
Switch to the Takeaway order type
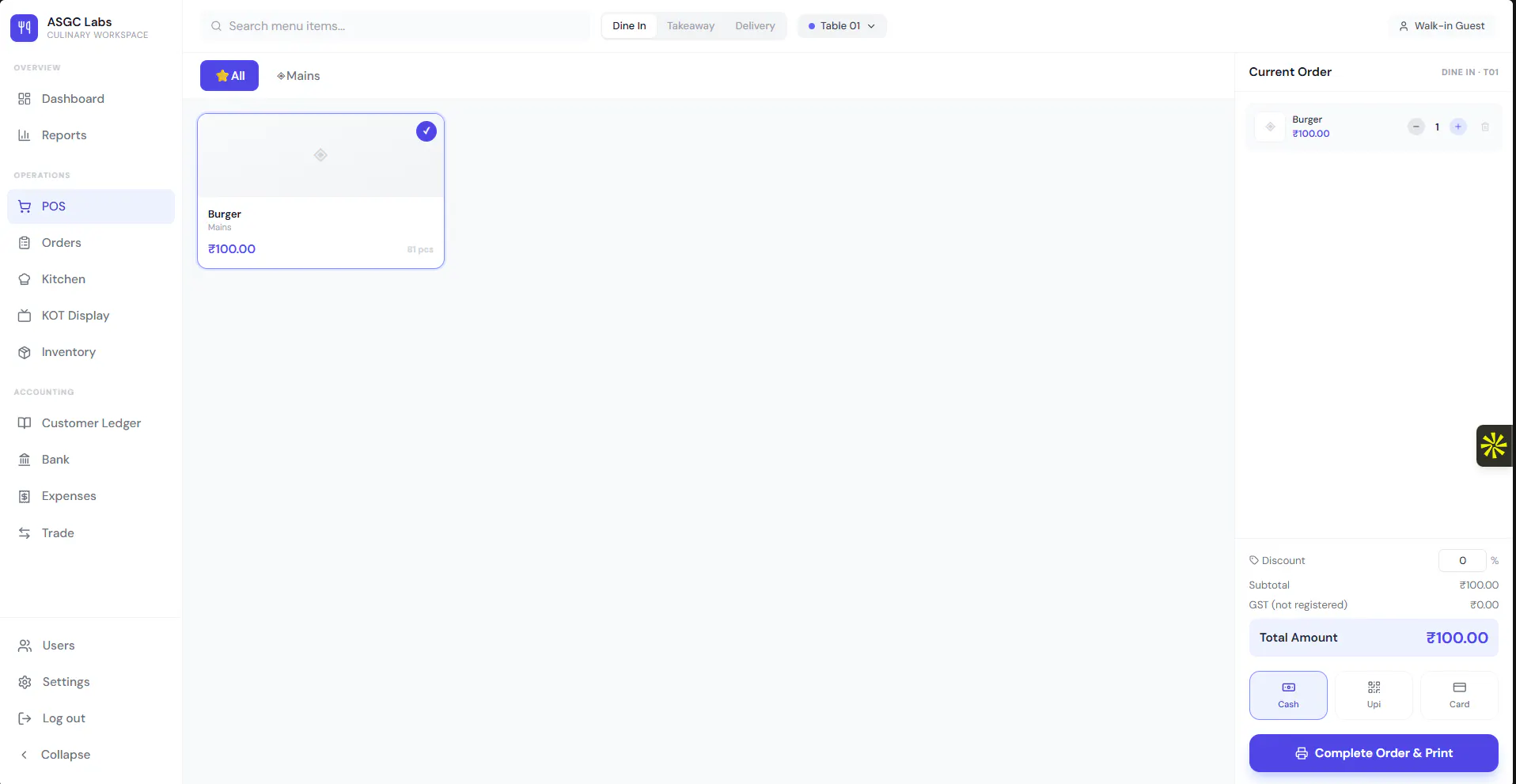[x=691, y=26]
